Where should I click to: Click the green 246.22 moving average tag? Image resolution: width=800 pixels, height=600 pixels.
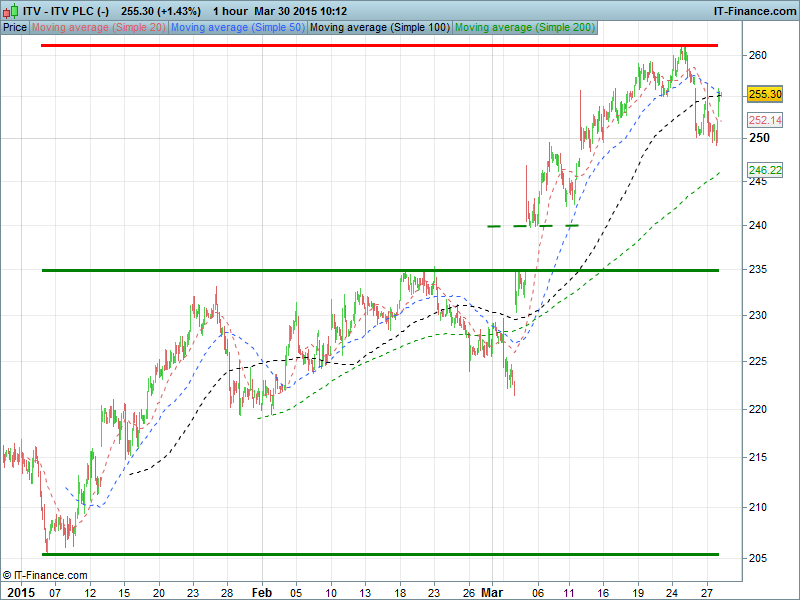tap(764, 171)
